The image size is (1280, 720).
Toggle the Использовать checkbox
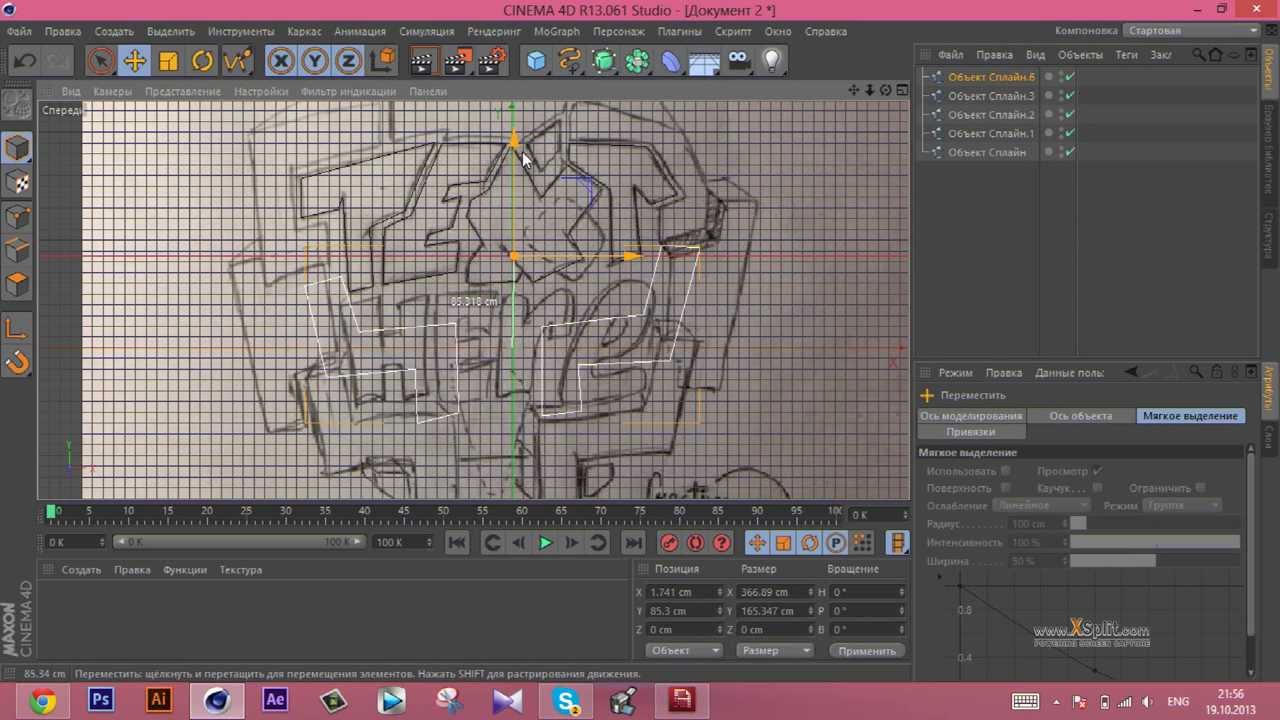(x=1005, y=471)
